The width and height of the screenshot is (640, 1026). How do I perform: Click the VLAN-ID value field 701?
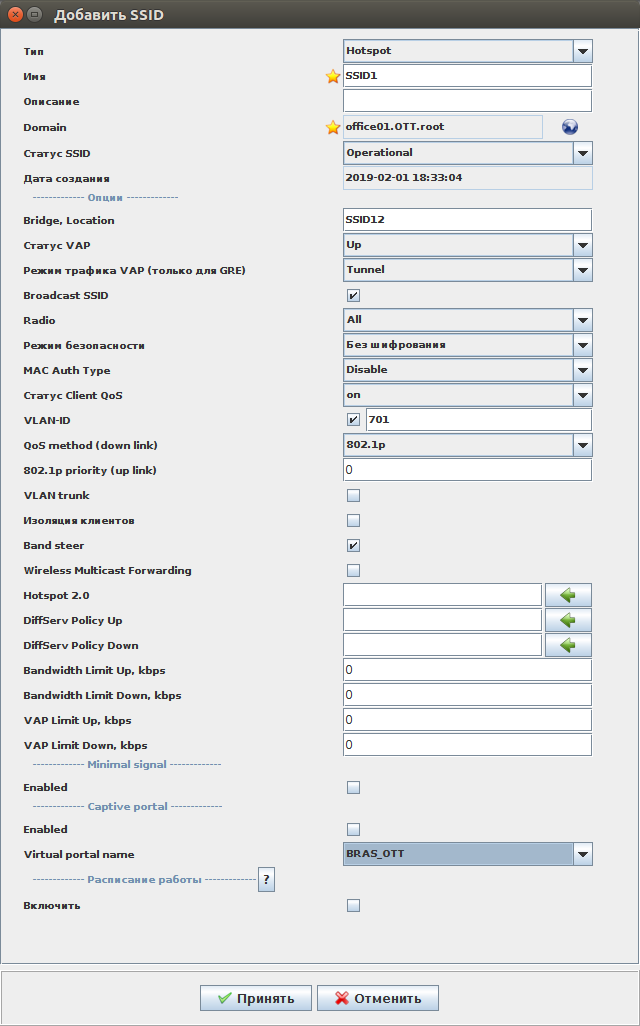478,420
